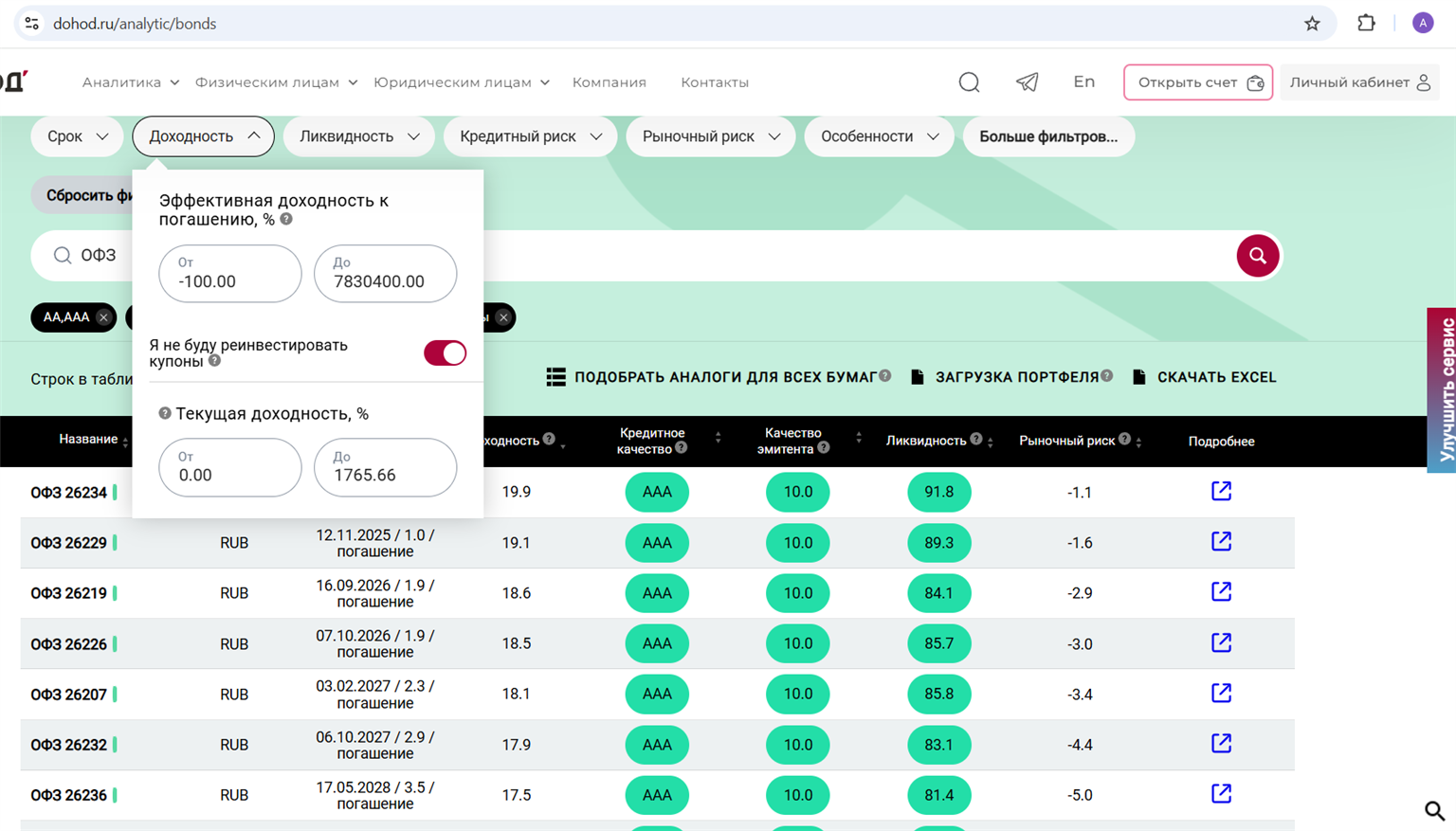
Task: Open details link for ОФЗ 26234
Action: (x=1221, y=491)
